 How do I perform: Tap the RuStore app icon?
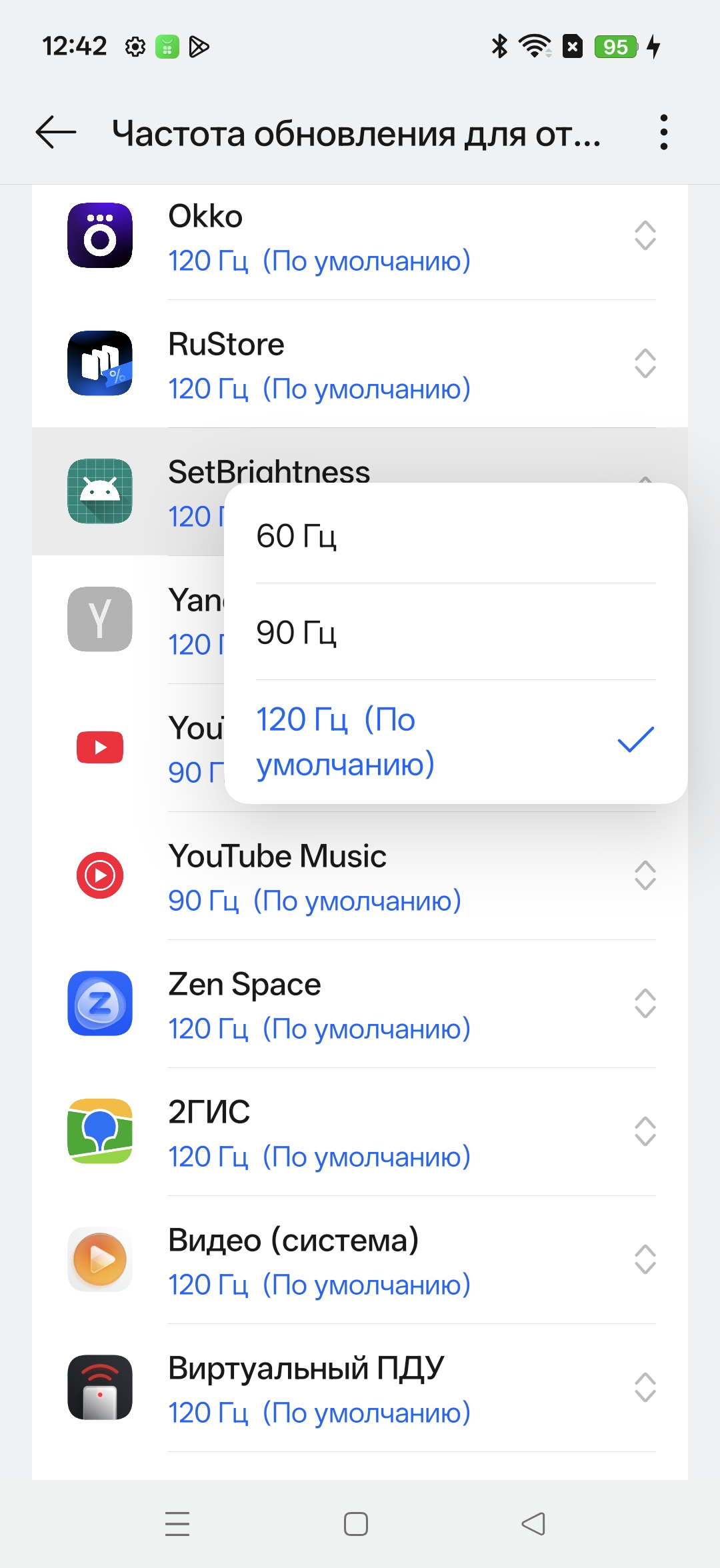tap(100, 363)
